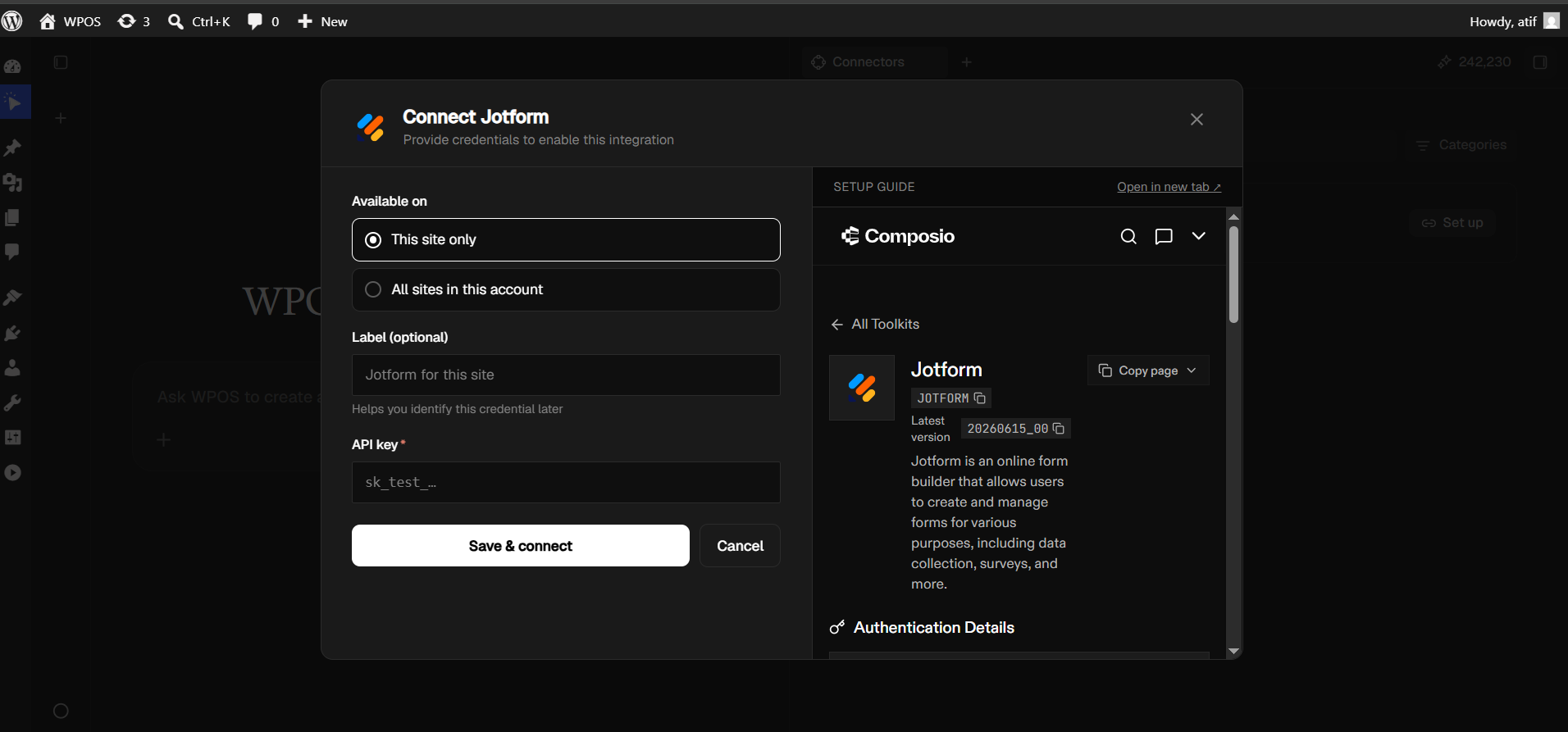Click the Label optional input field
The height and width of the screenshot is (732, 1568).
coord(566,375)
